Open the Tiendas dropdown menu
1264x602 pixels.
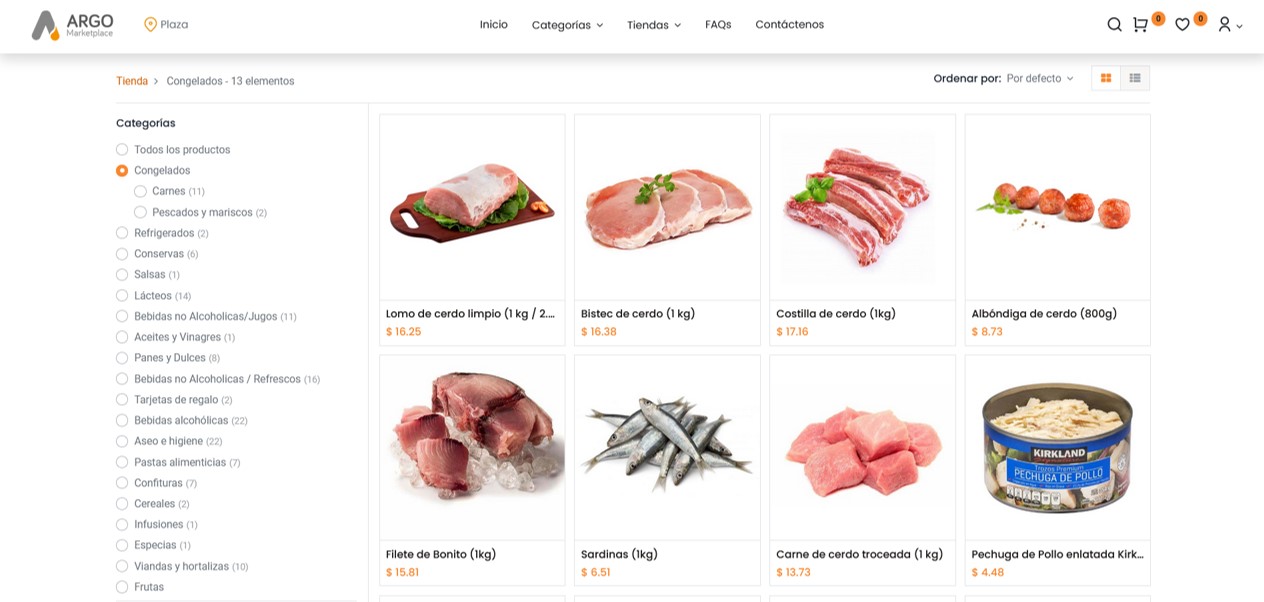click(x=653, y=24)
